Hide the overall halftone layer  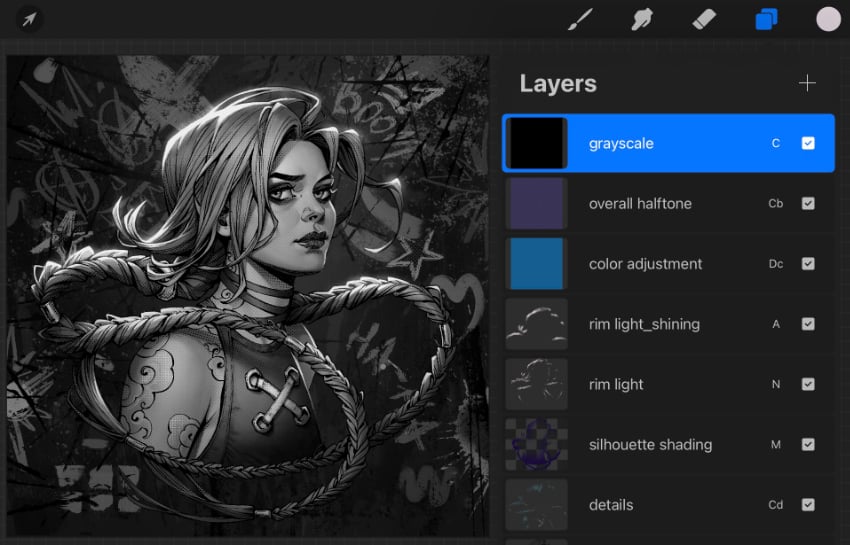click(x=808, y=203)
